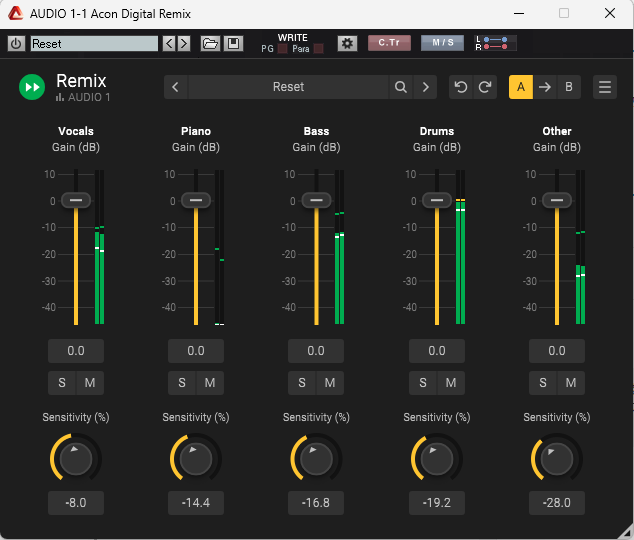The width and height of the screenshot is (634, 540).
Task: Click the M / S button
Action: click(442, 43)
